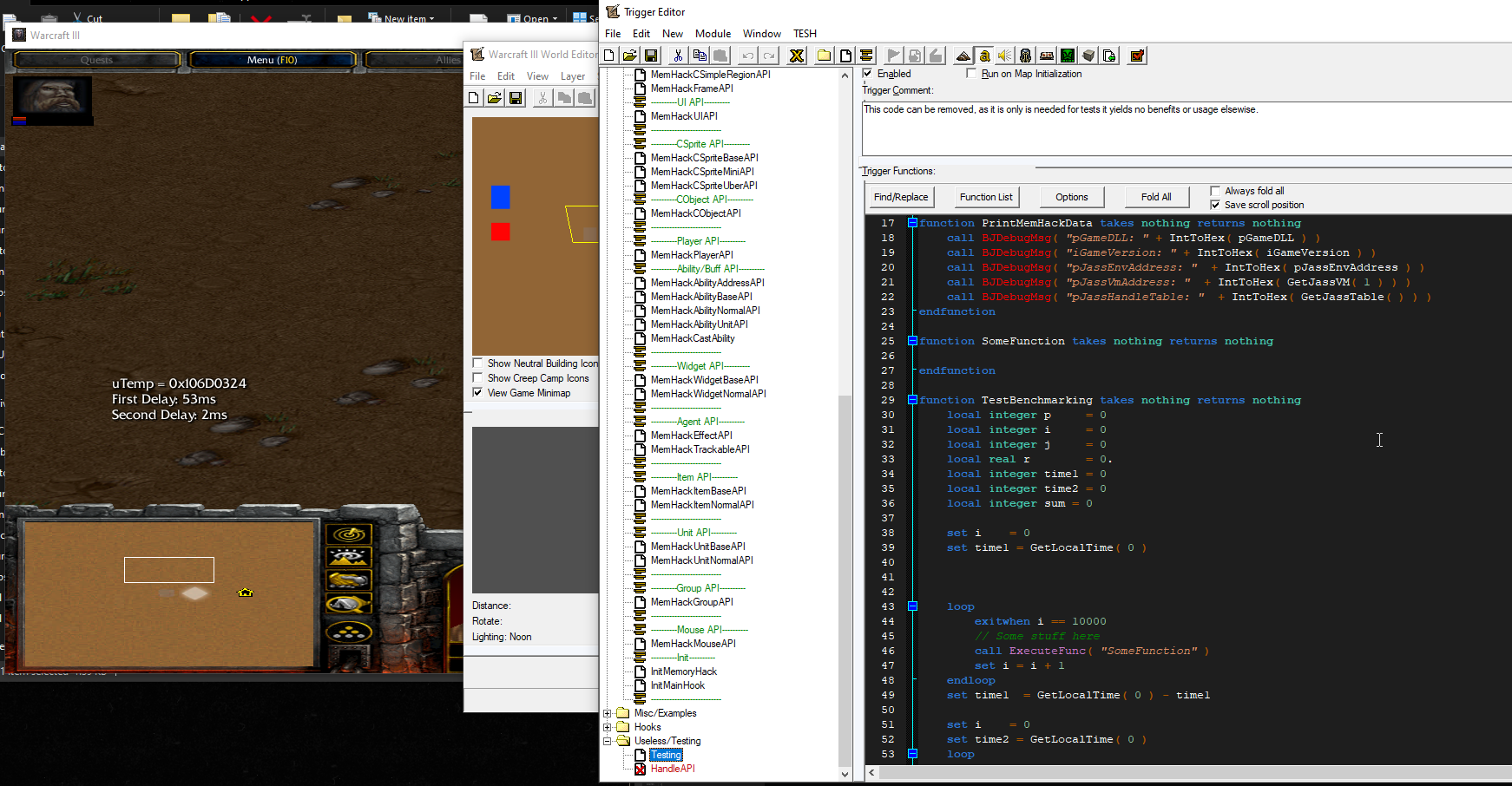
Task: Click Menu (F10) button in Warcraft III
Action: (272, 60)
